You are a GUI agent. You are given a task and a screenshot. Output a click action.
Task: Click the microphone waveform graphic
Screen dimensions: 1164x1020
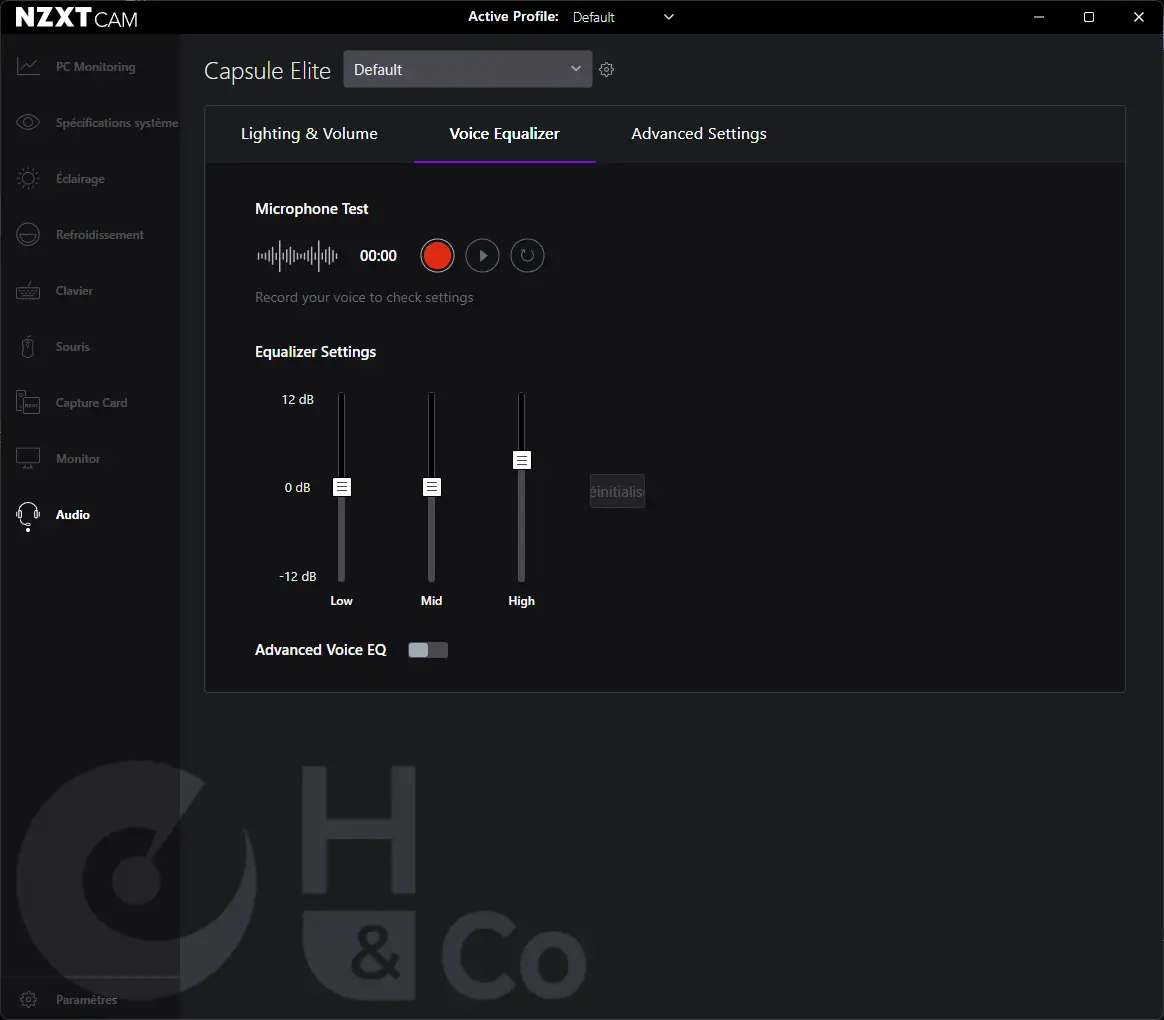pos(297,255)
